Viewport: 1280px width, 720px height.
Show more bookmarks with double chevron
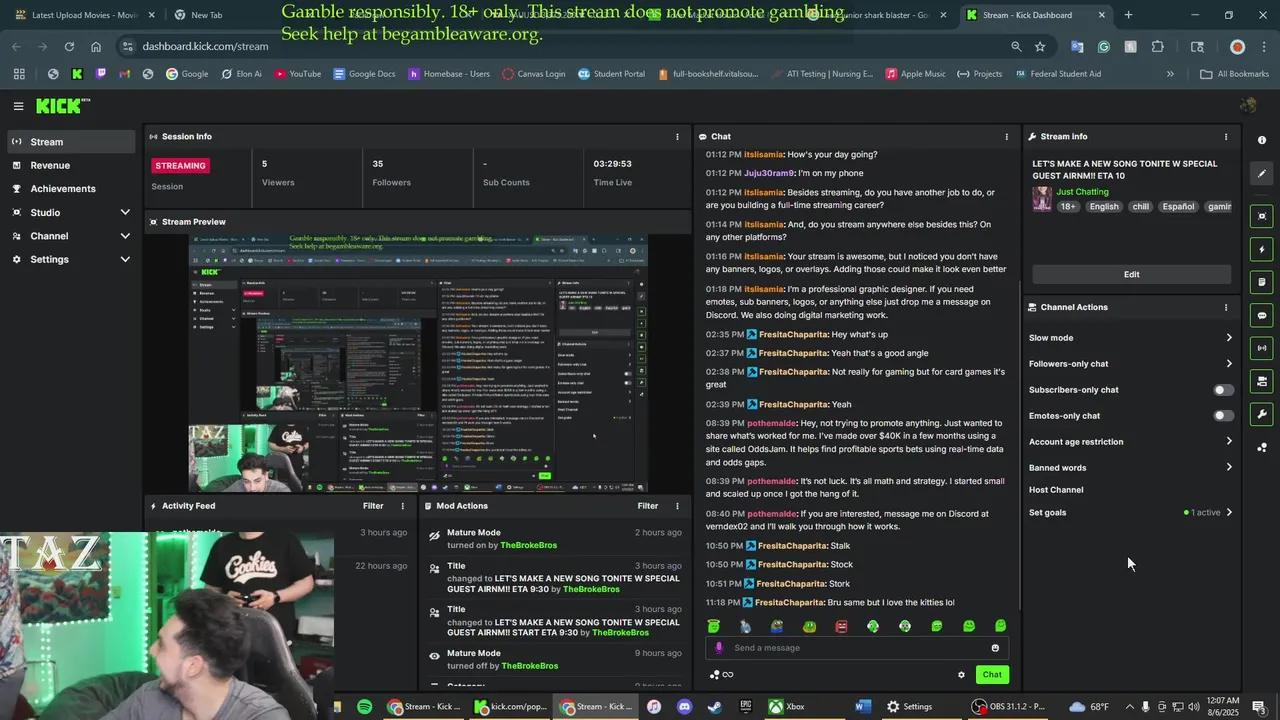(x=1170, y=74)
